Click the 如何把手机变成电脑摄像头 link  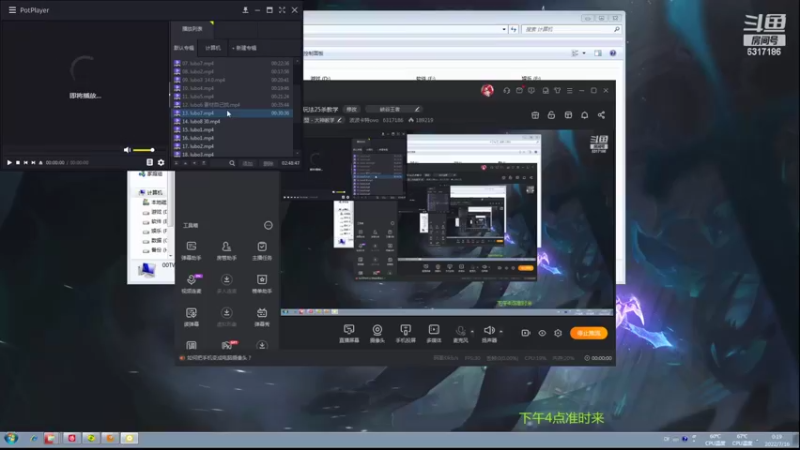tap(219, 358)
